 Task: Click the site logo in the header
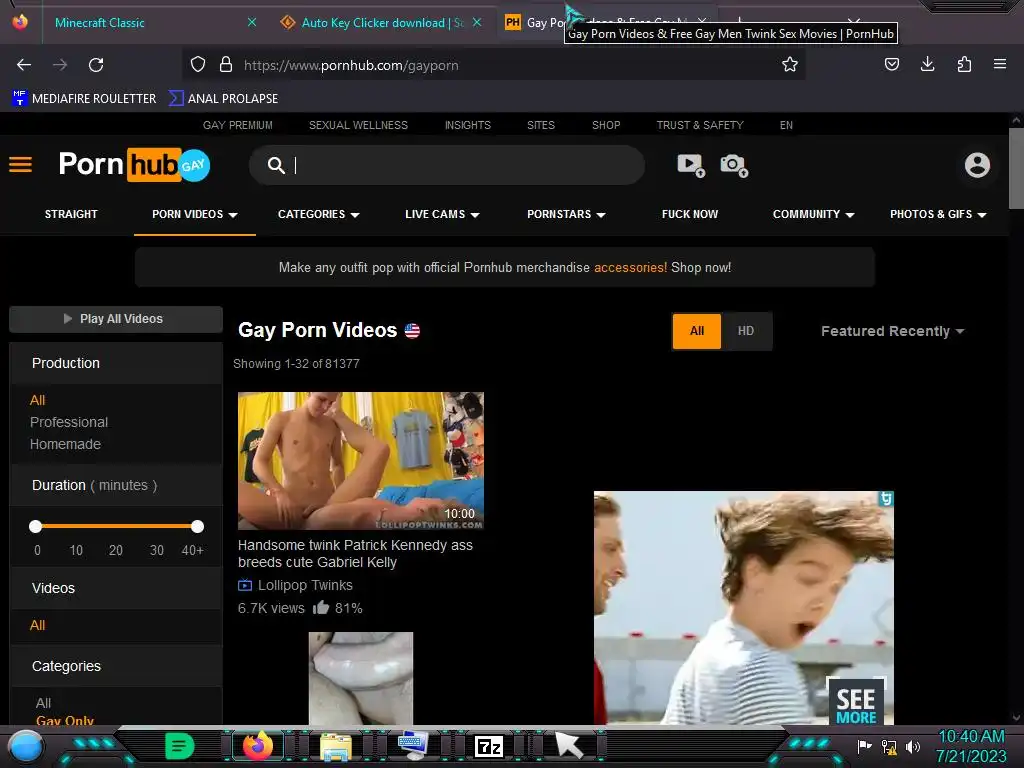click(x=135, y=165)
